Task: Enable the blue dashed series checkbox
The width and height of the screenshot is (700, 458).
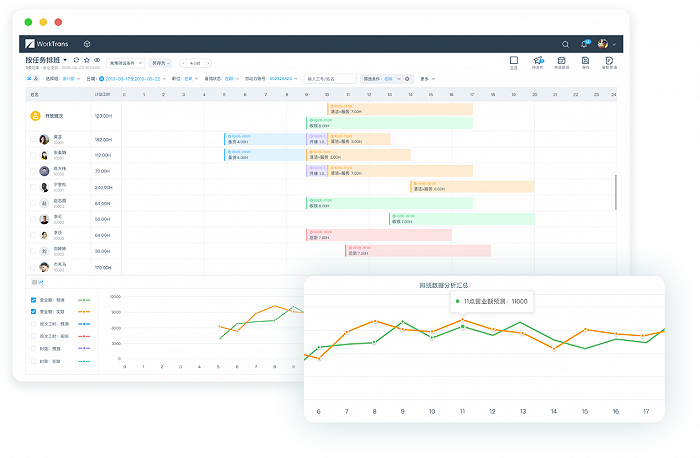Action: (x=33, y=324)
